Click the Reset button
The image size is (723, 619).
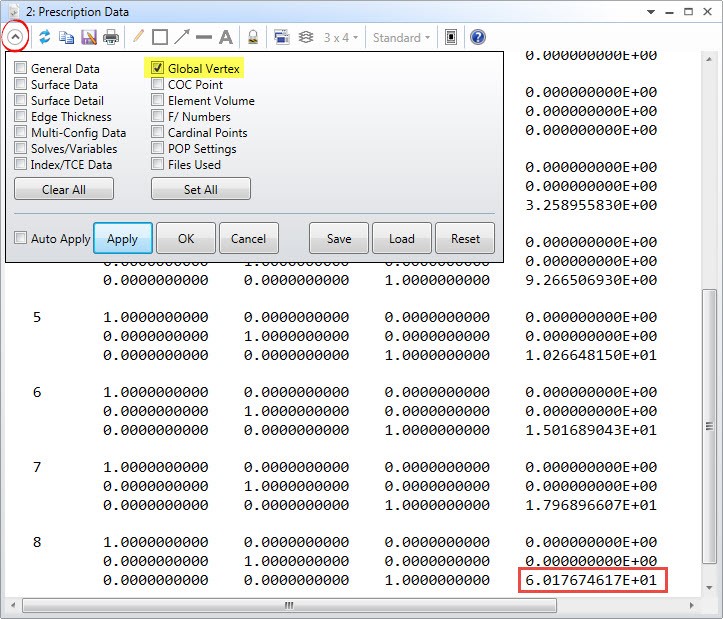(465, 238)
